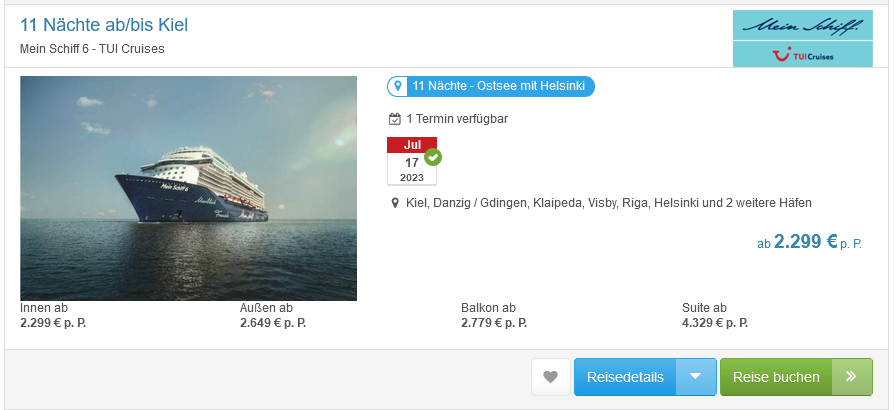Select Balkon ab 2.779 € cabin price
Viewport: 895px width, 410px height.
(x=494, y=315)
